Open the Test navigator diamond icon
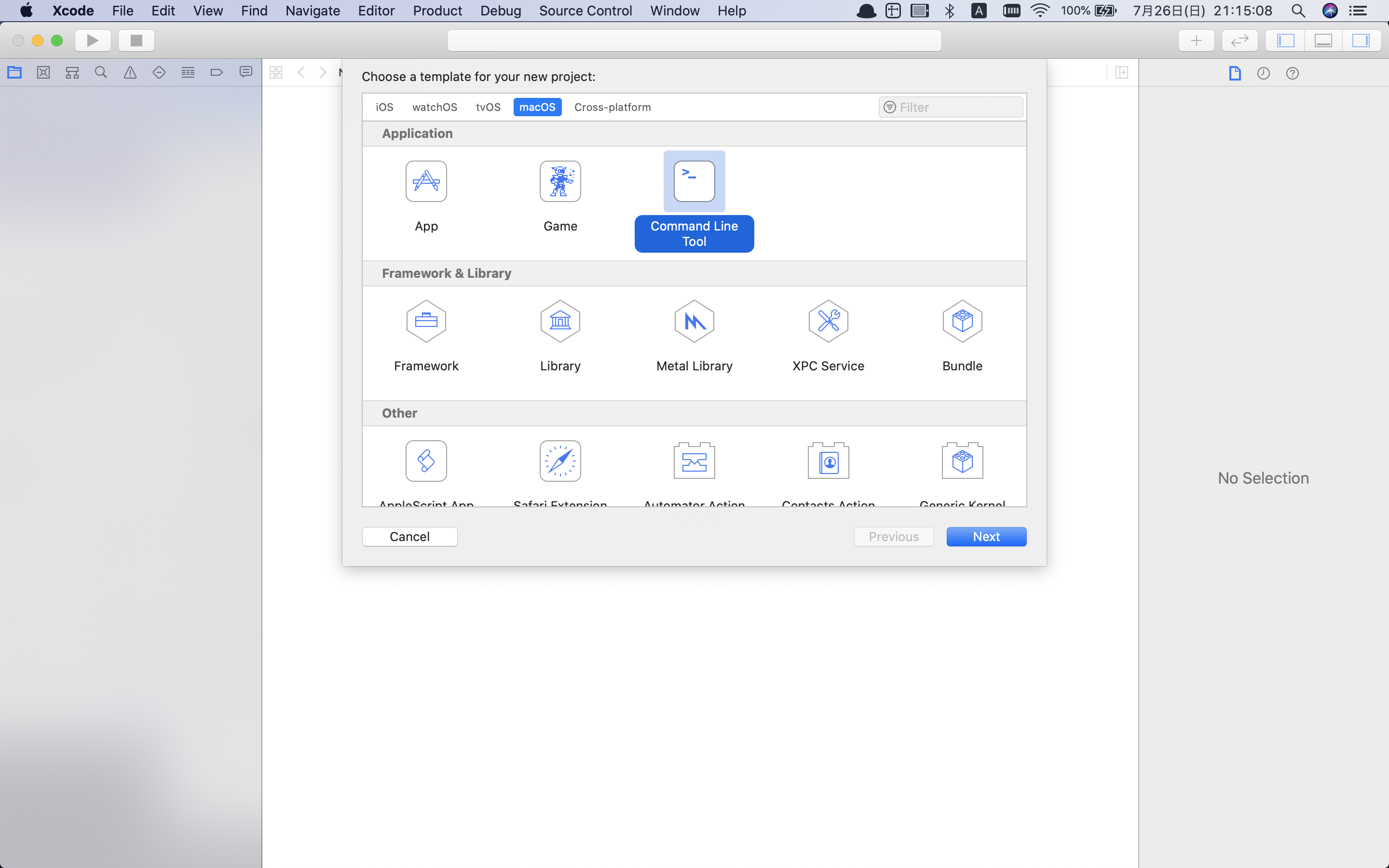The width and height of the screenshot is (1389, 868). (159, 72)
